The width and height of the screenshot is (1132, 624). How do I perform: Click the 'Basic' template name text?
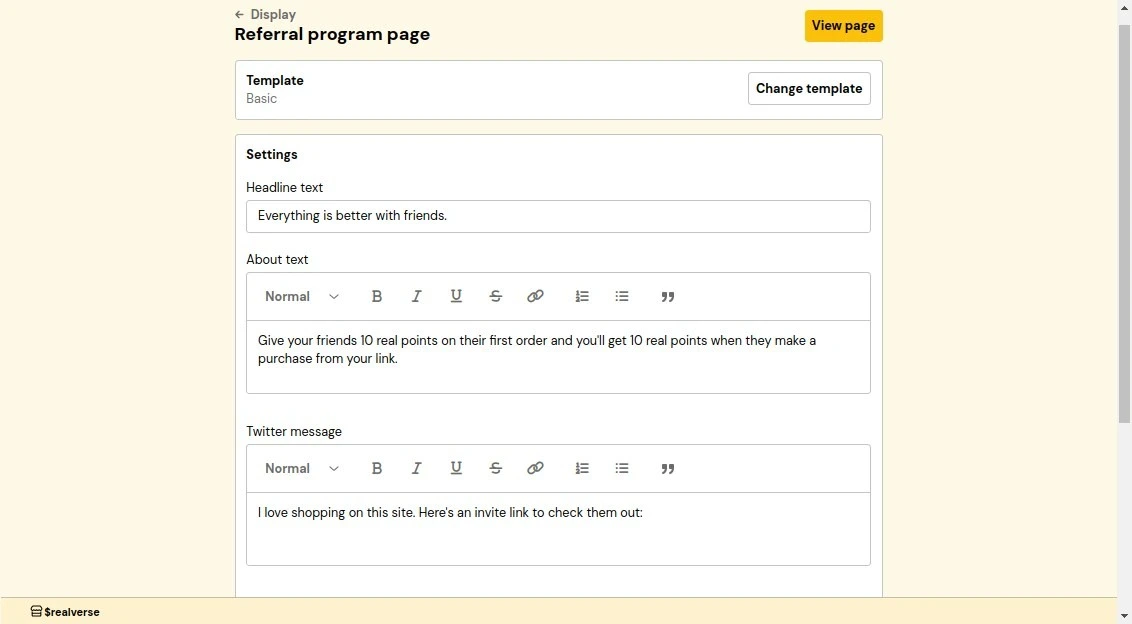(261, 99)
